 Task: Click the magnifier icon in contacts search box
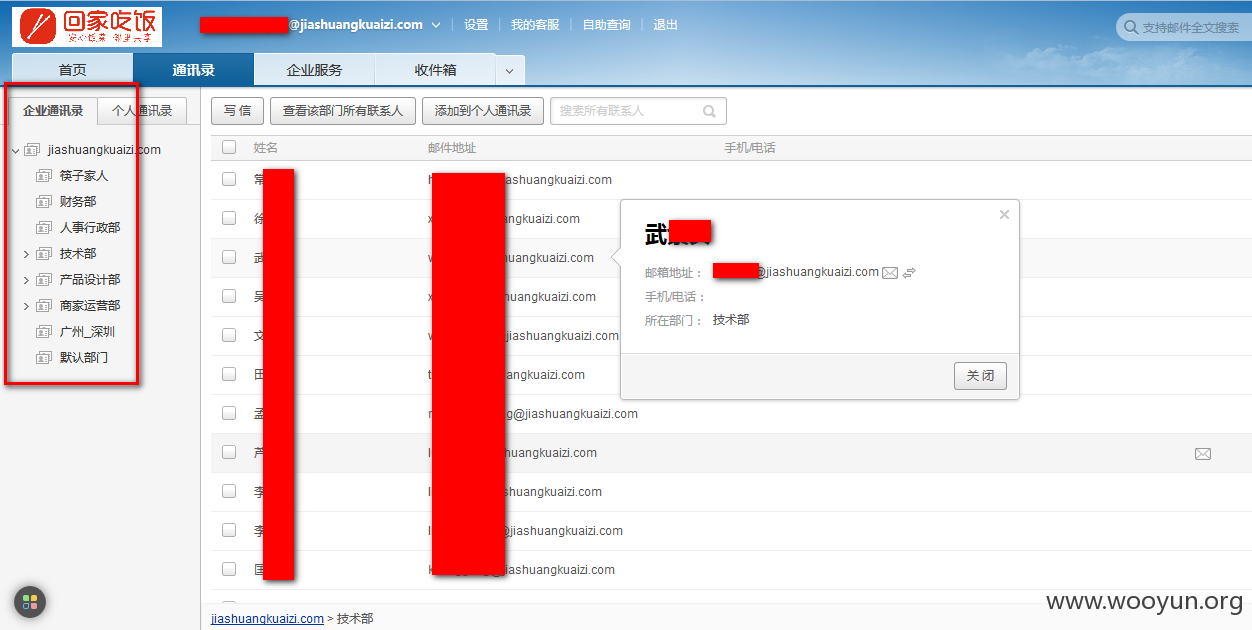pyautogui.click(x=709, y=111)
